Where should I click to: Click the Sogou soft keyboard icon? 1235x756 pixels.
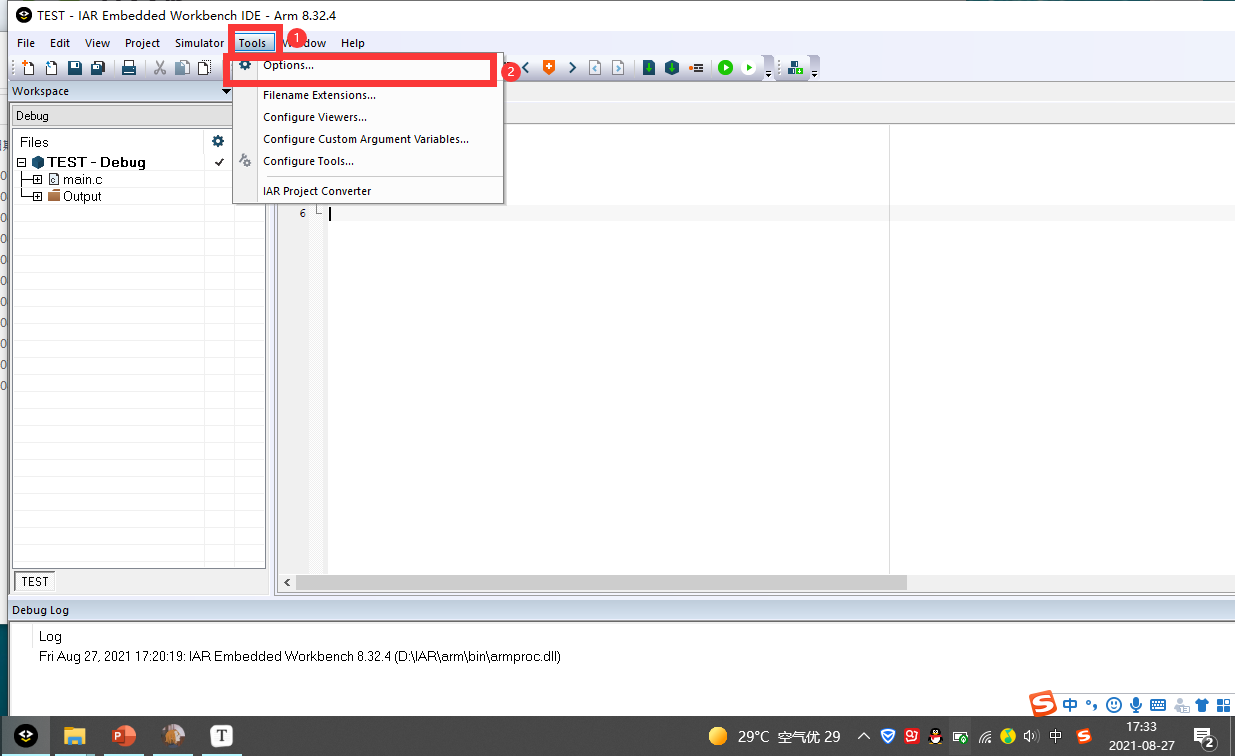pos(1158,704)
